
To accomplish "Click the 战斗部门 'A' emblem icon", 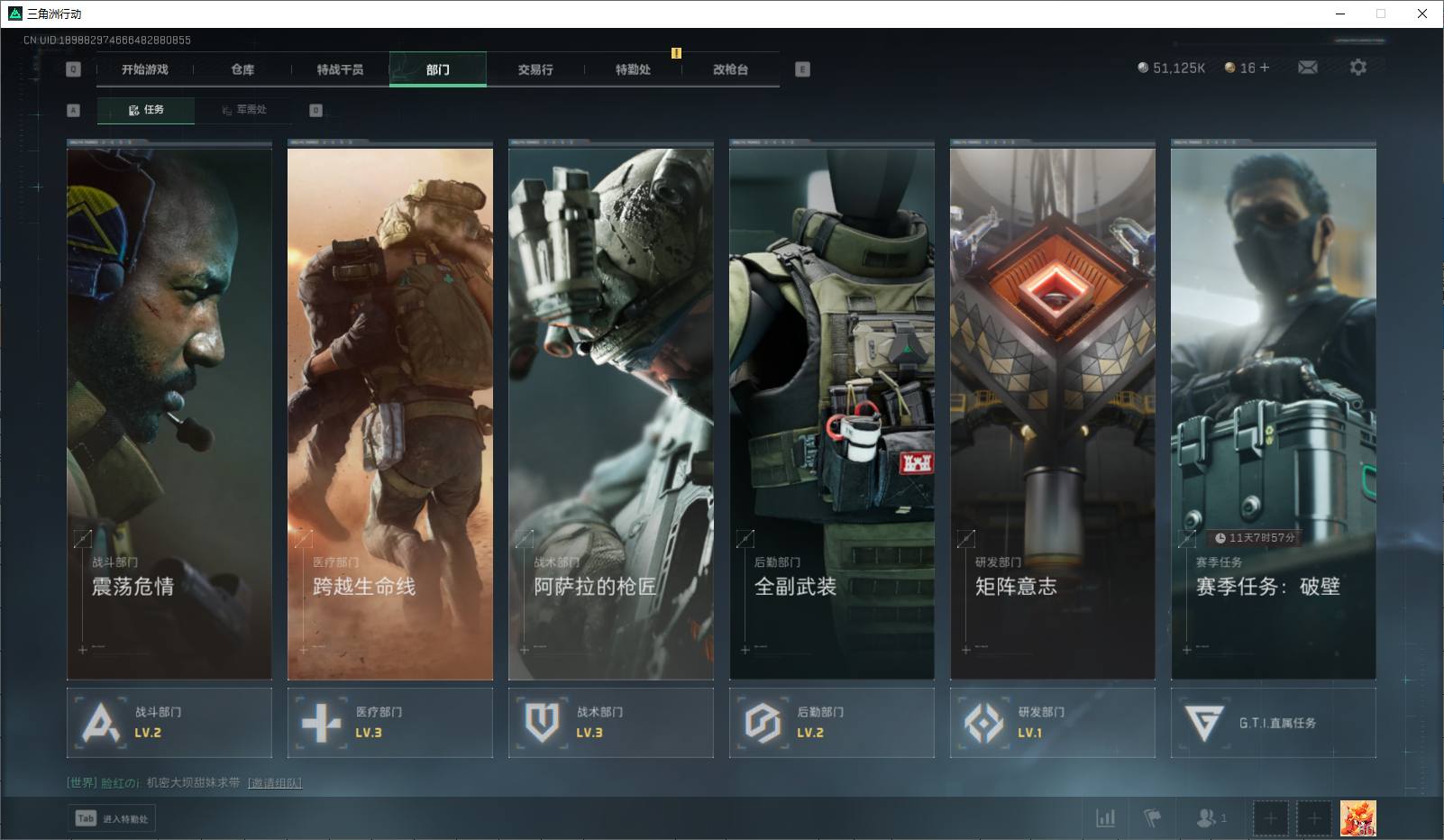I will pyautogui.click(x=100, y=723).
